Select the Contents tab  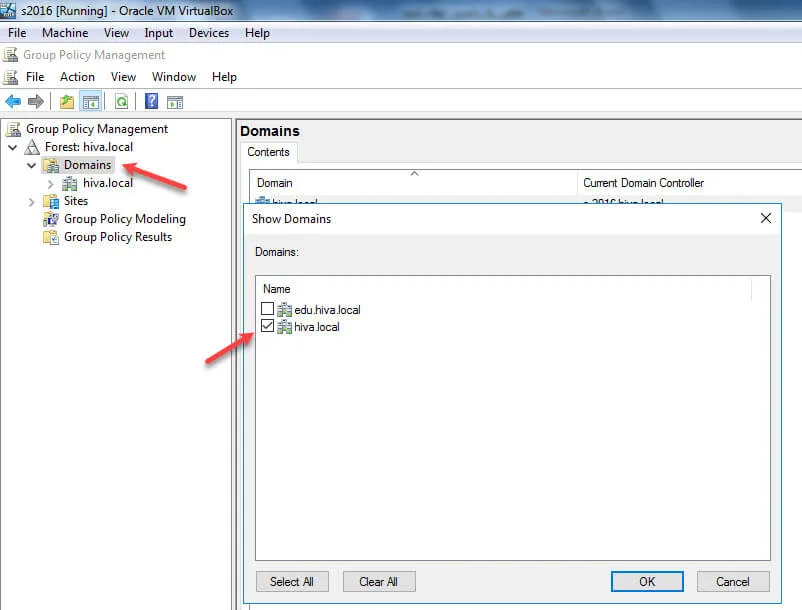pos(269,152)
